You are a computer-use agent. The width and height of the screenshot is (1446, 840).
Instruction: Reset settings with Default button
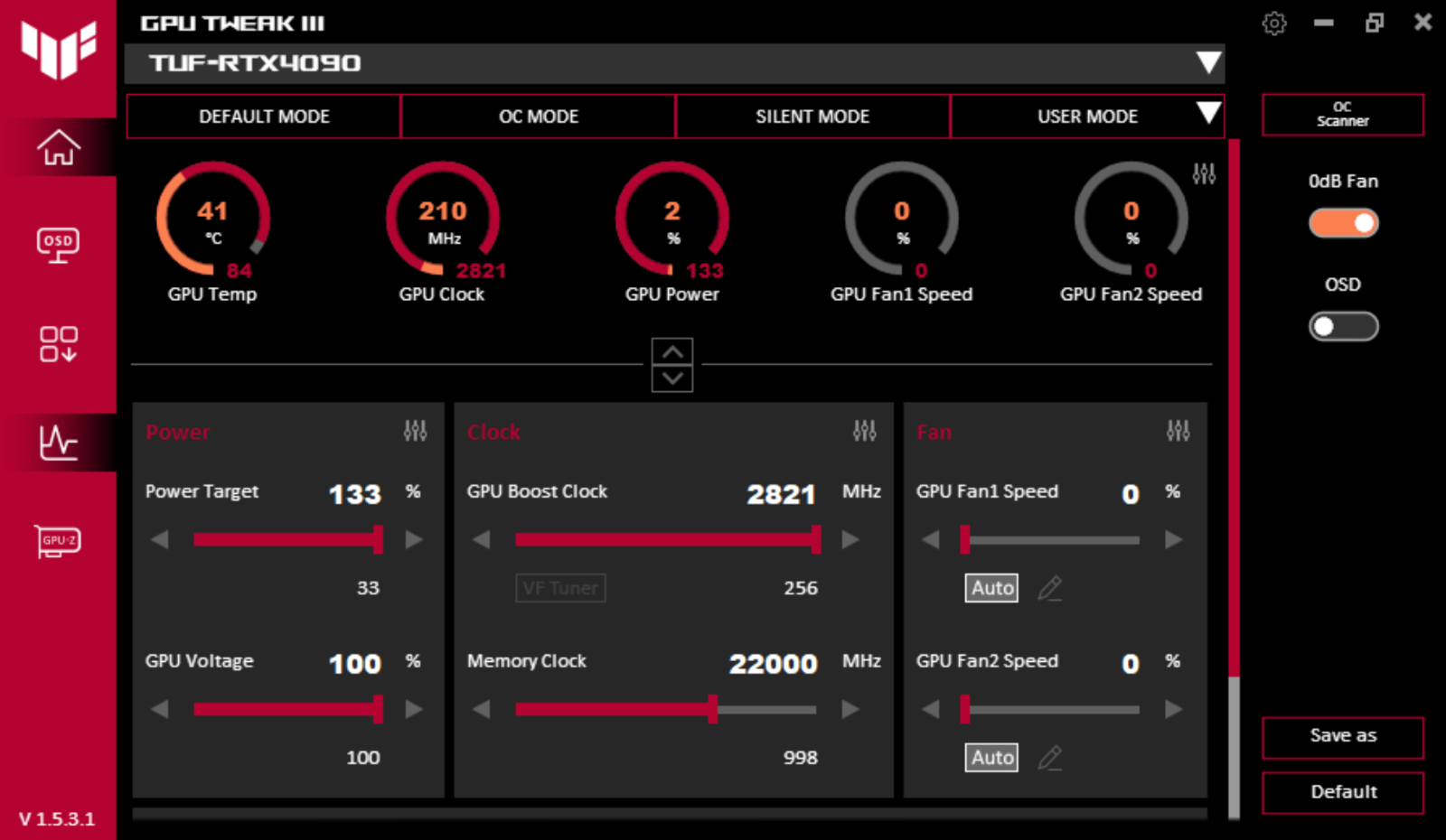click(1342, 793)
